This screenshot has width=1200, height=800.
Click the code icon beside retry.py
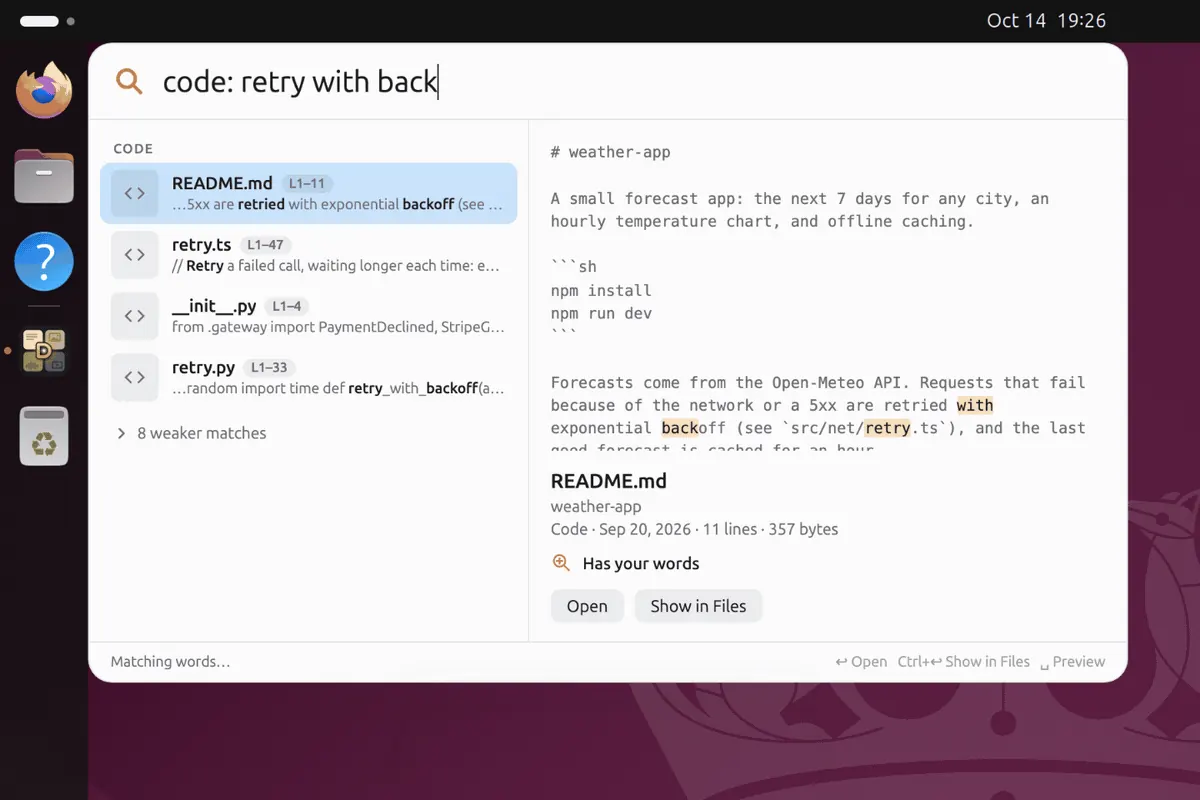point(134,377)
